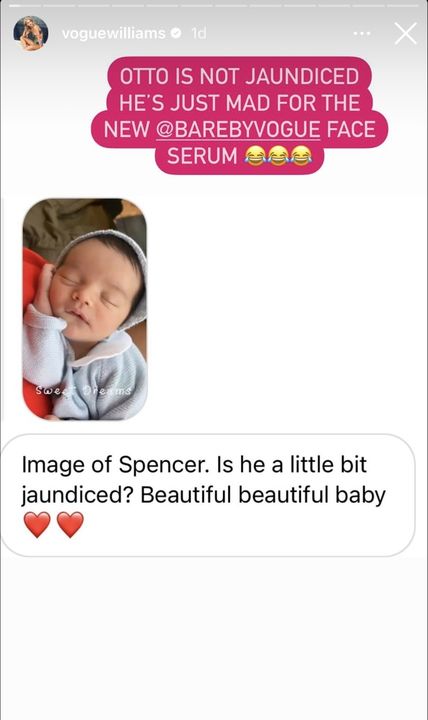
Task: Tap the laughing-crying emojis in the caption
Action: [277, 156]
